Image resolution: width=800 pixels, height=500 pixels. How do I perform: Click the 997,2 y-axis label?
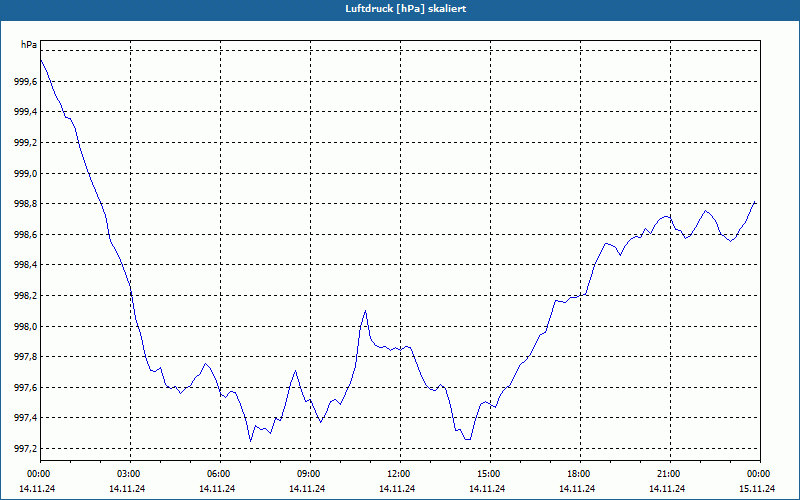pos(26,449)
